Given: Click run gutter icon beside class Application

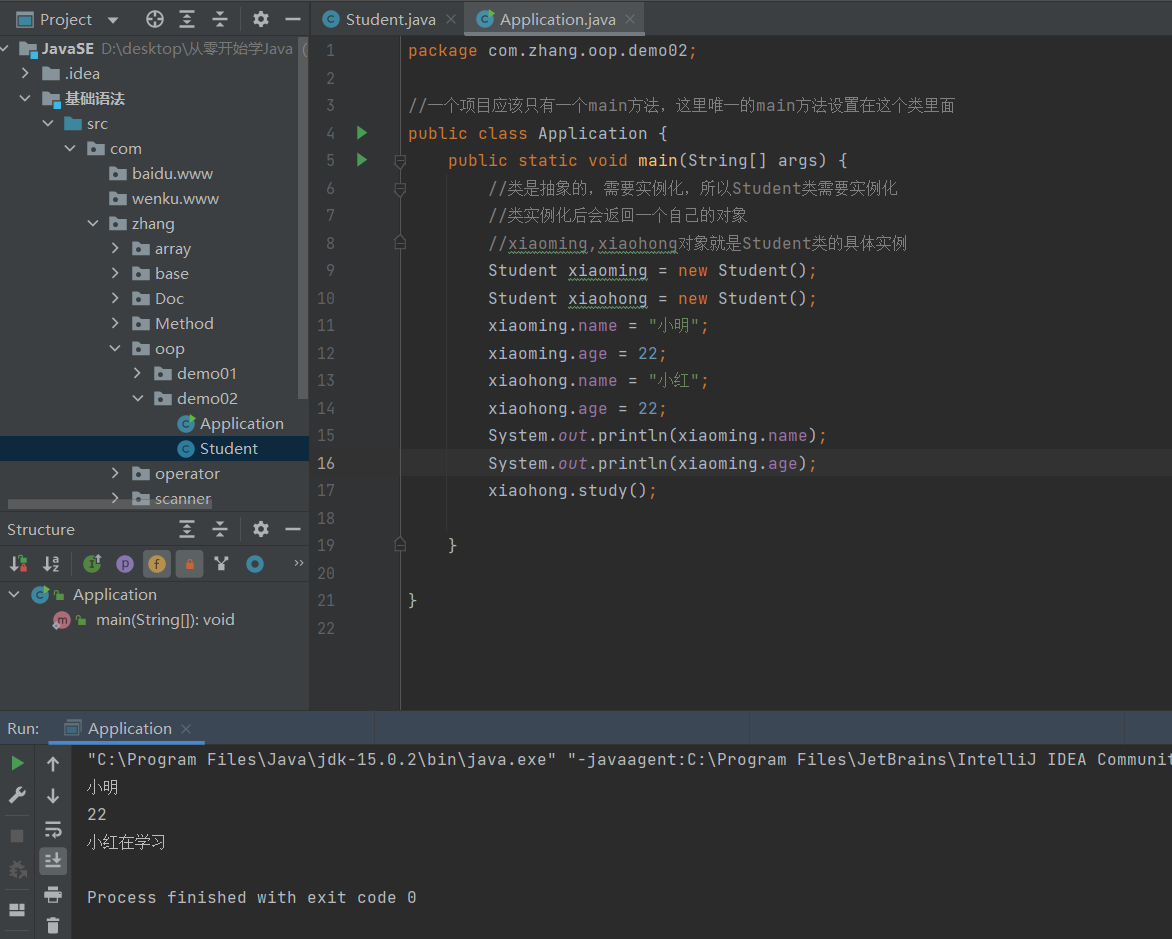Looking at the screenshot, I should click(x=362, y=133).
